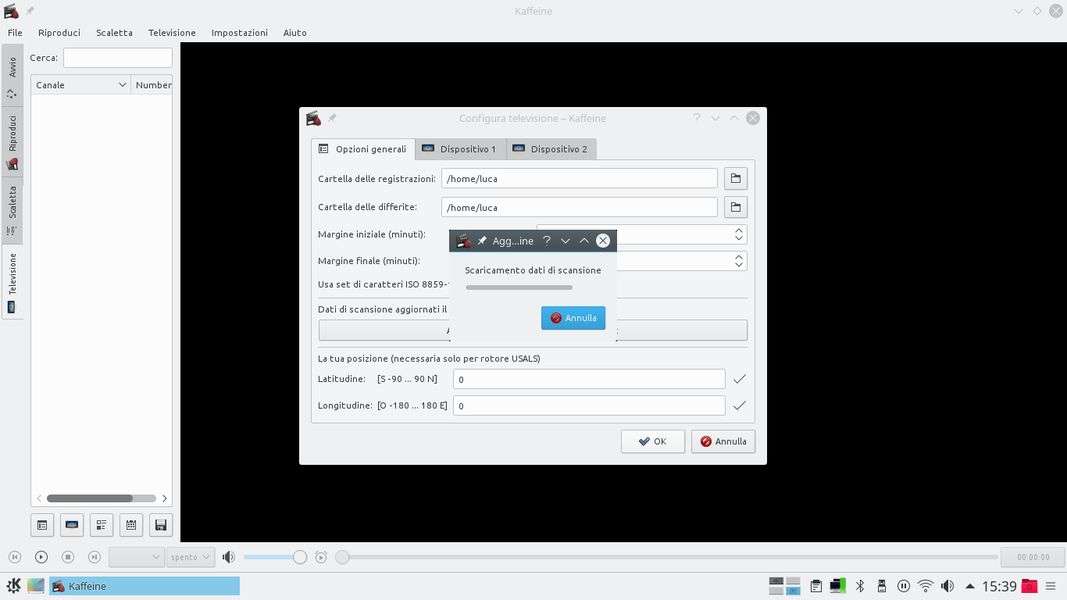Switch to the virtual desktop pager
Image resolution: width=1067 pixels, height=600 pixels.
click(x=785, y=586)
